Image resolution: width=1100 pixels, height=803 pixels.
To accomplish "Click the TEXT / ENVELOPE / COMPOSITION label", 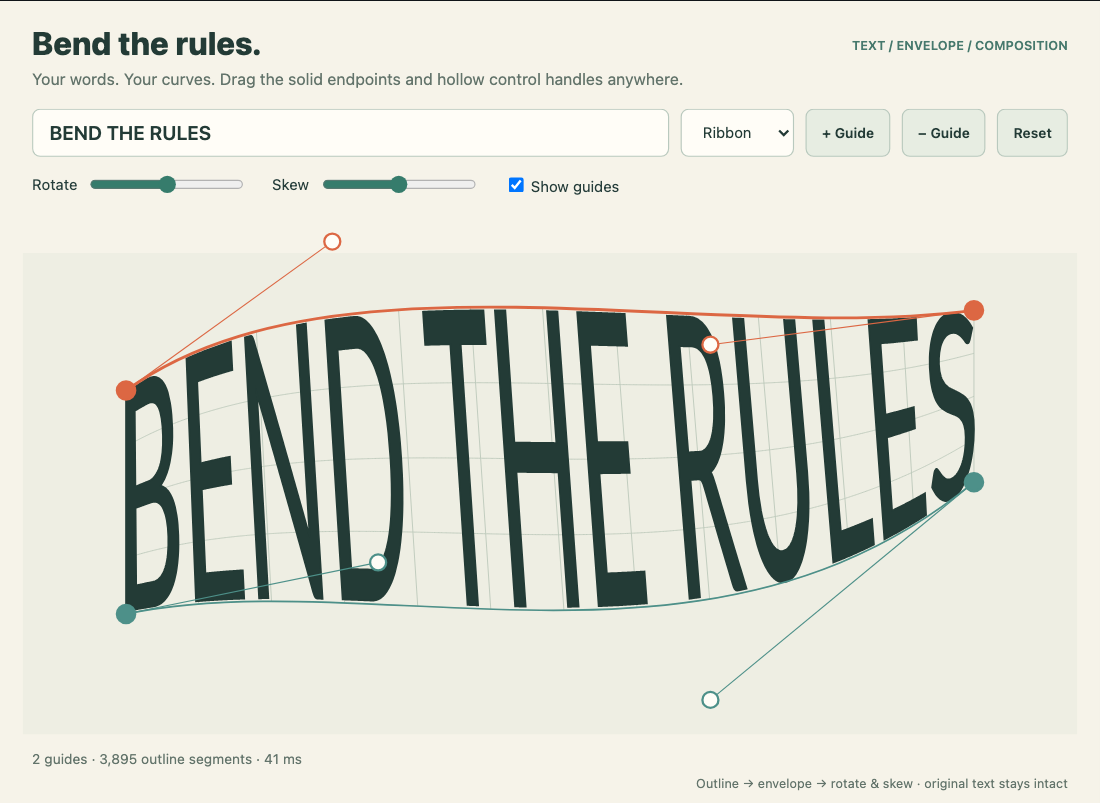I will 960,46.
